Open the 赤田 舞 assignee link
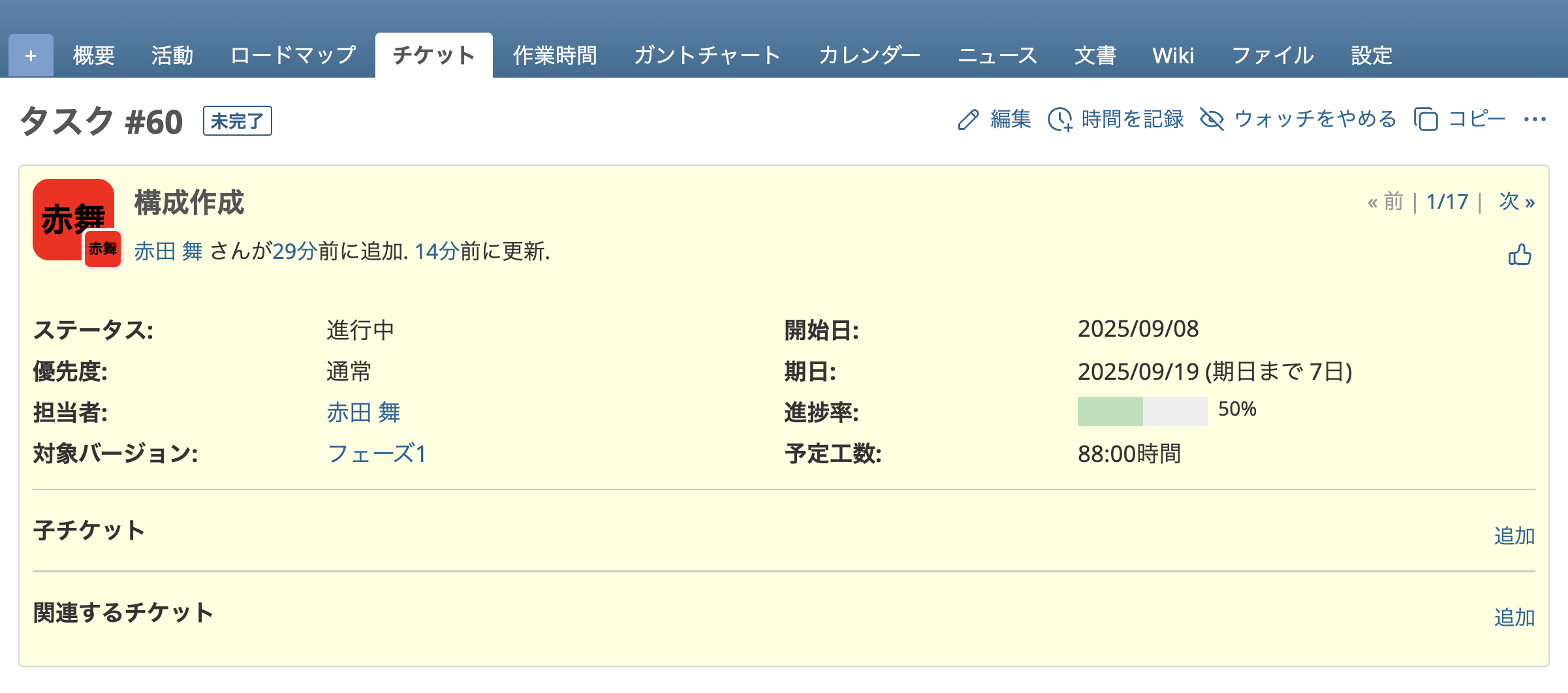The height and width of the screenshot is (693, 1568). pos(364,412)
